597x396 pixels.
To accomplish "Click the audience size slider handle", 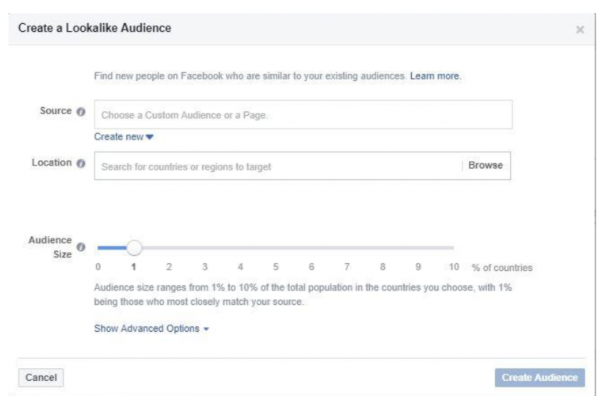I will pos(134,248).
